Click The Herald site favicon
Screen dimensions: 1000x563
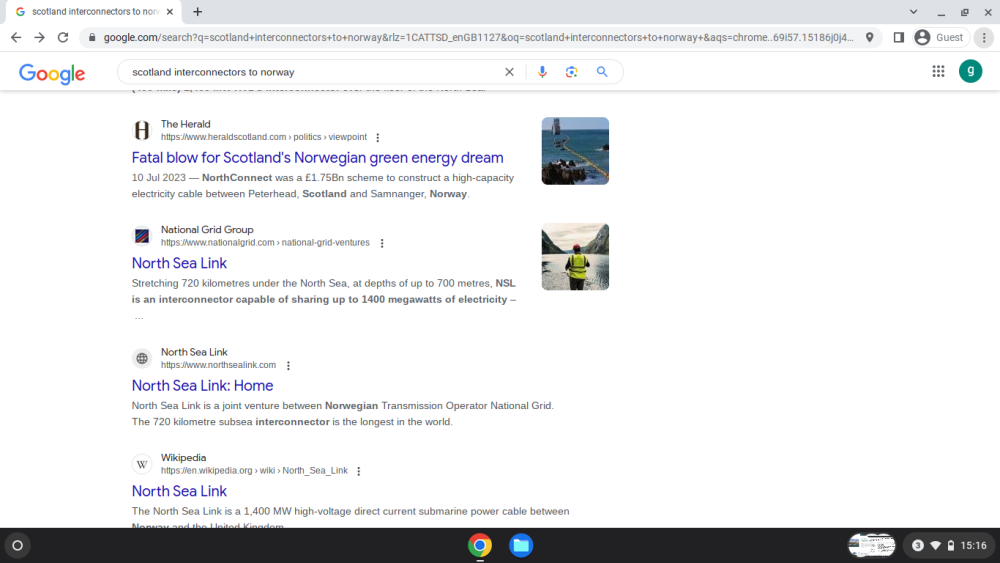[x=142, y=131]
